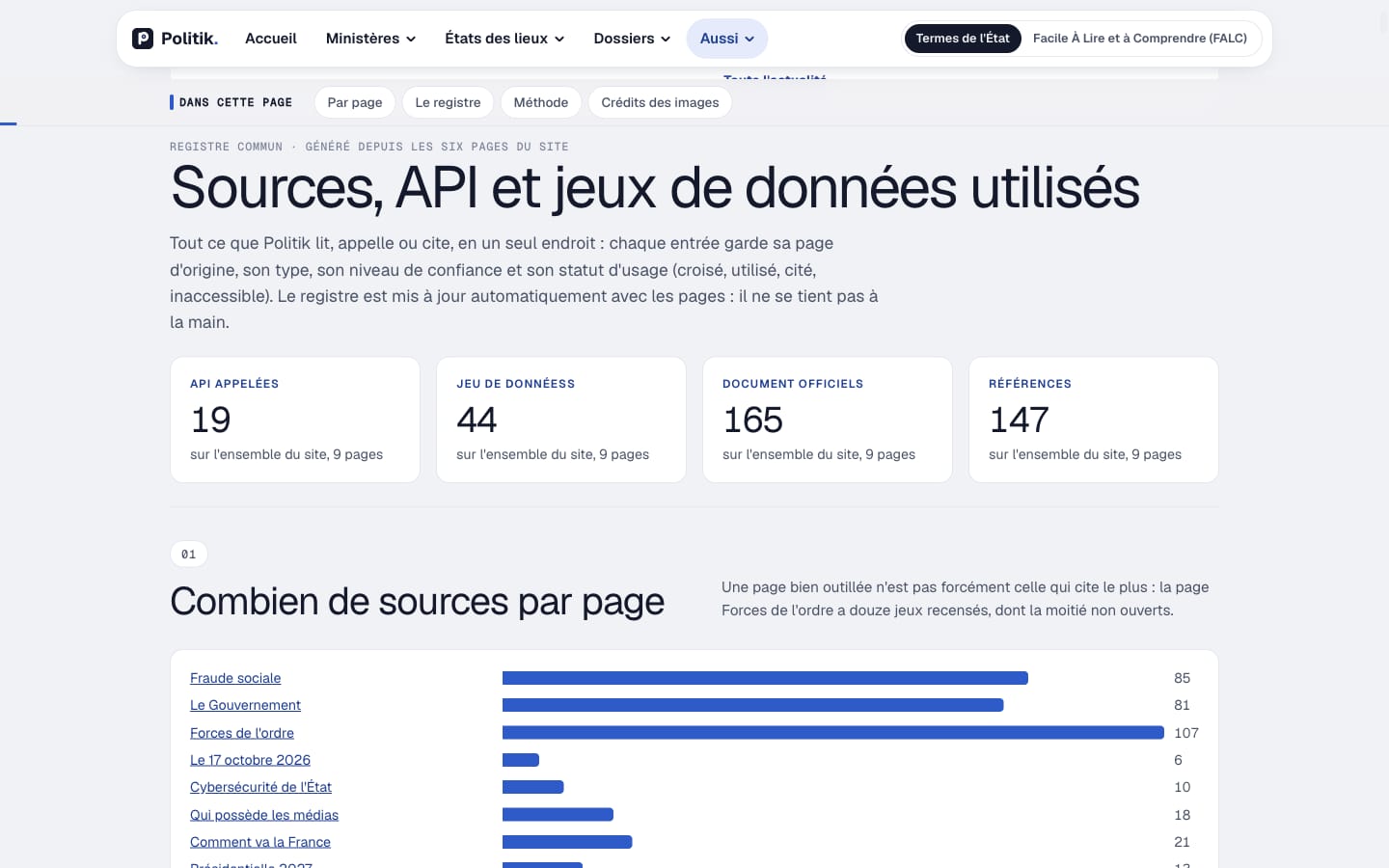The height and width of the screenshot is (868, 1389).
Task: Switch to Termes de l'État mode
Action: click(x=963, y=39)
